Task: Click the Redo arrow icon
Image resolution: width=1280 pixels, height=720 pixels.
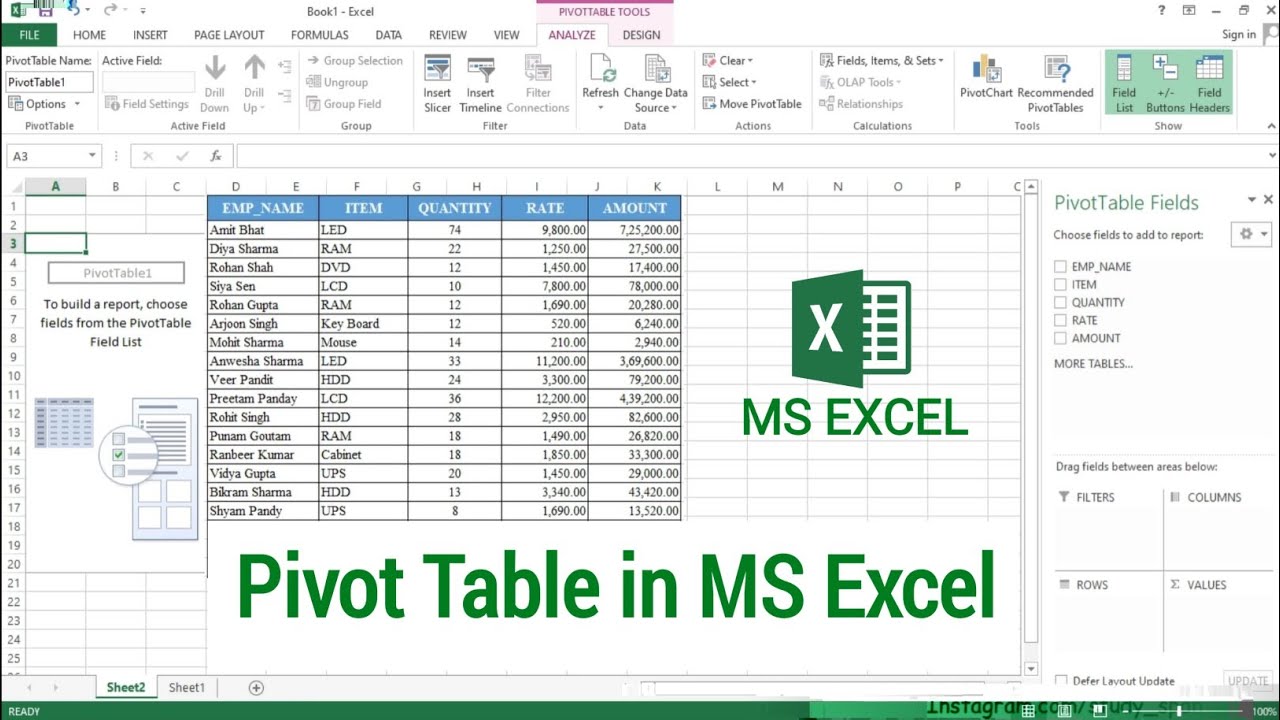Action: (110, 11)
